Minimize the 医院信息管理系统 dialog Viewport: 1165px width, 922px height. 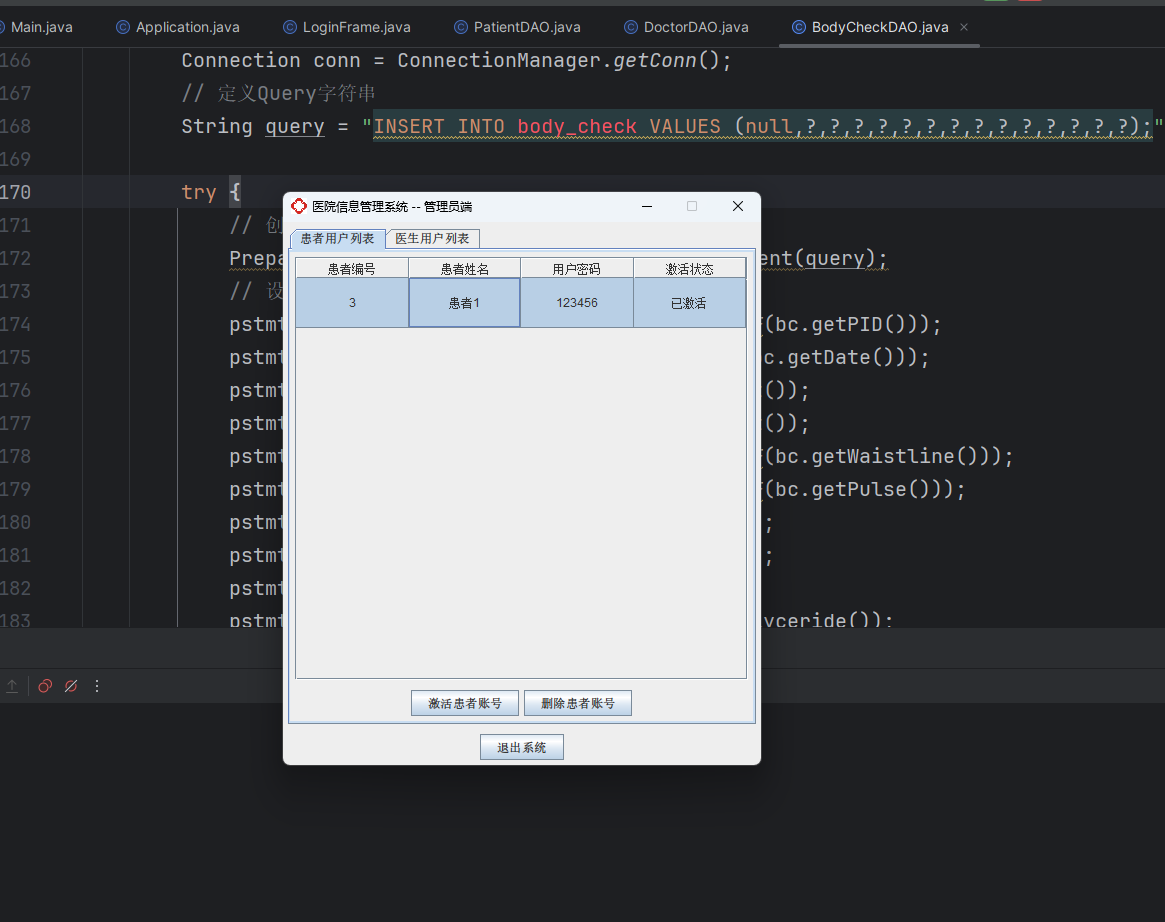(647, 206)
